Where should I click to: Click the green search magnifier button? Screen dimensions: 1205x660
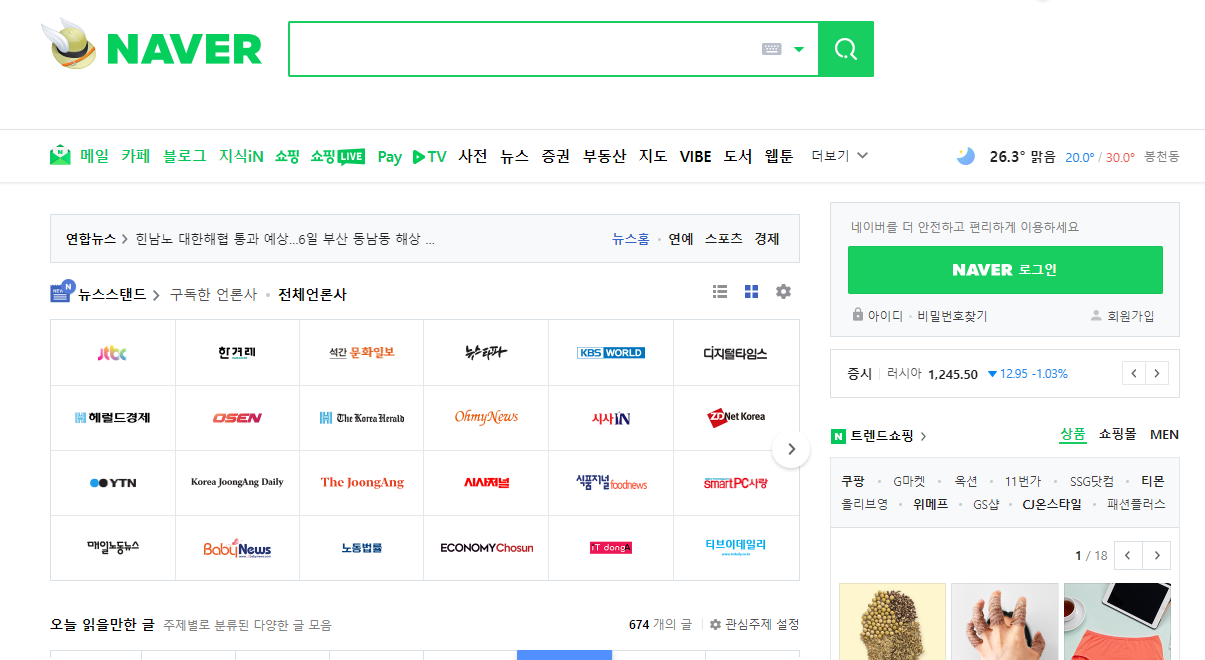point(846,49)
